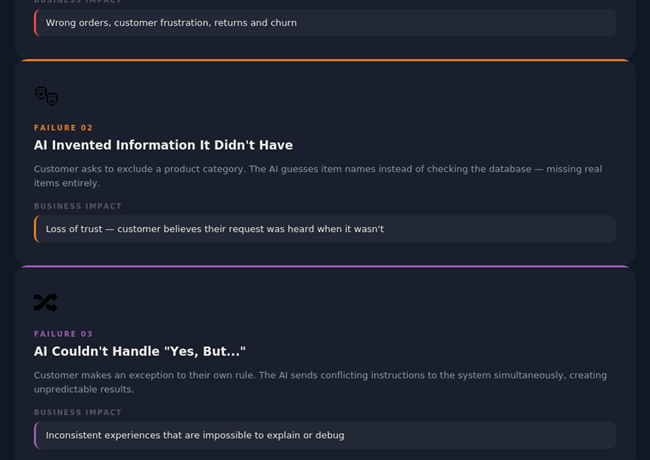
Task: Click heading "AI Invented Information It Didn't Have"
Action: (163, 146)
